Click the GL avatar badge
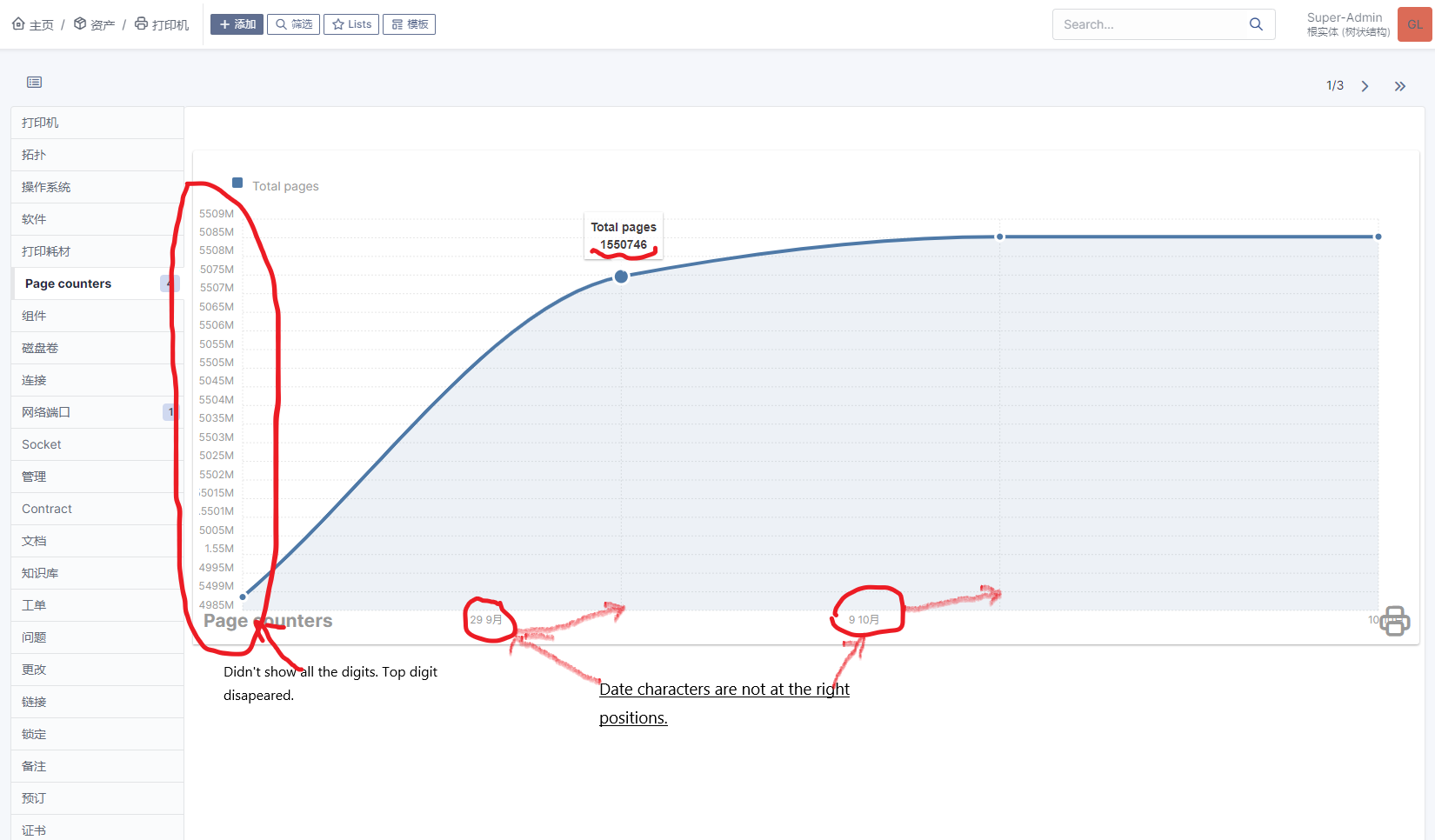Image resolution: width=1435 pixels, height=840 pixels. 1413,24
